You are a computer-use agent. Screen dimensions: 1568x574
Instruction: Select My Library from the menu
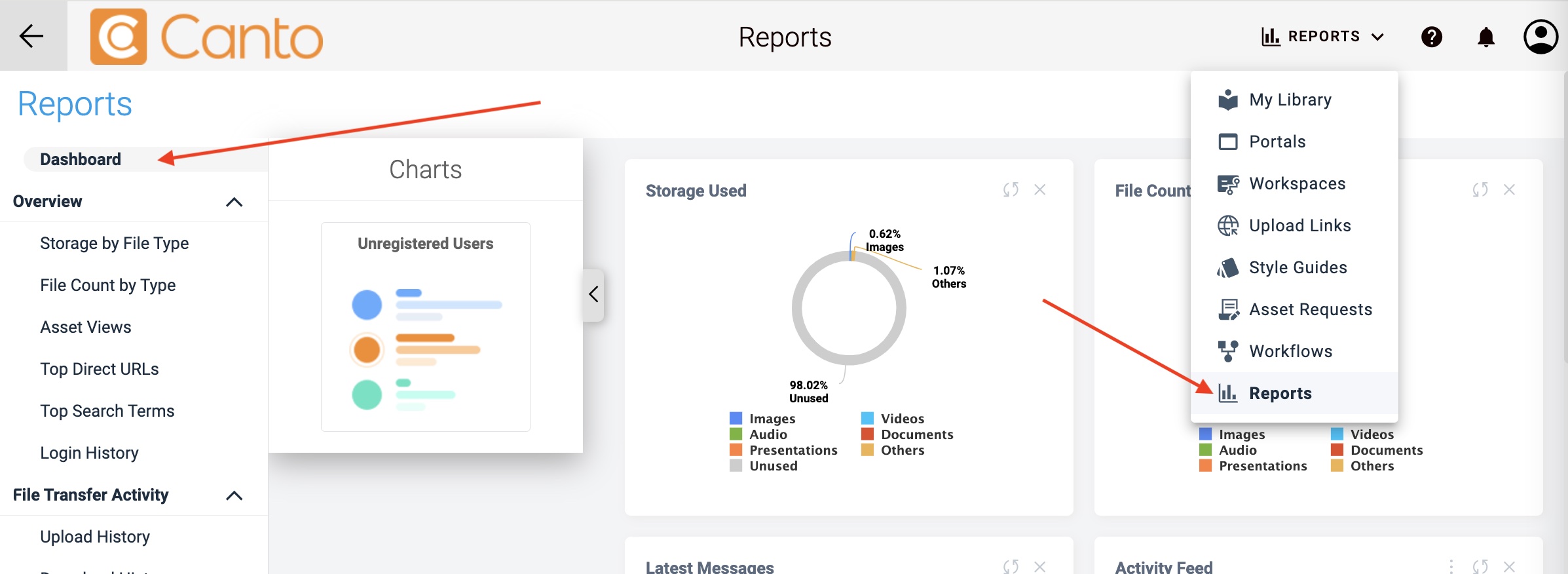[x=1294, y=100]
